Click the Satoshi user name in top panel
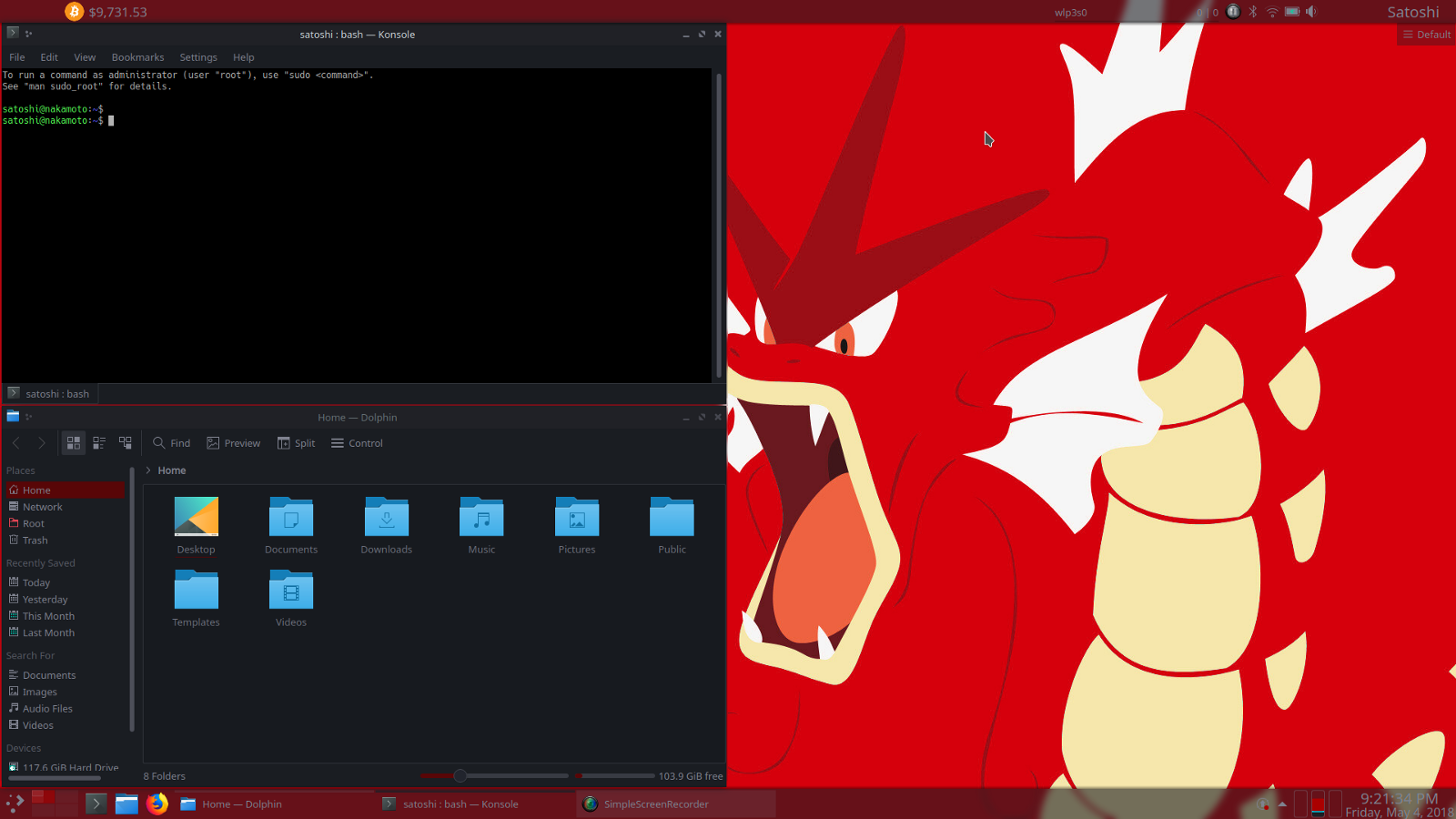The height and width of the screenshot is (819, 1456). click(1413, 12)
